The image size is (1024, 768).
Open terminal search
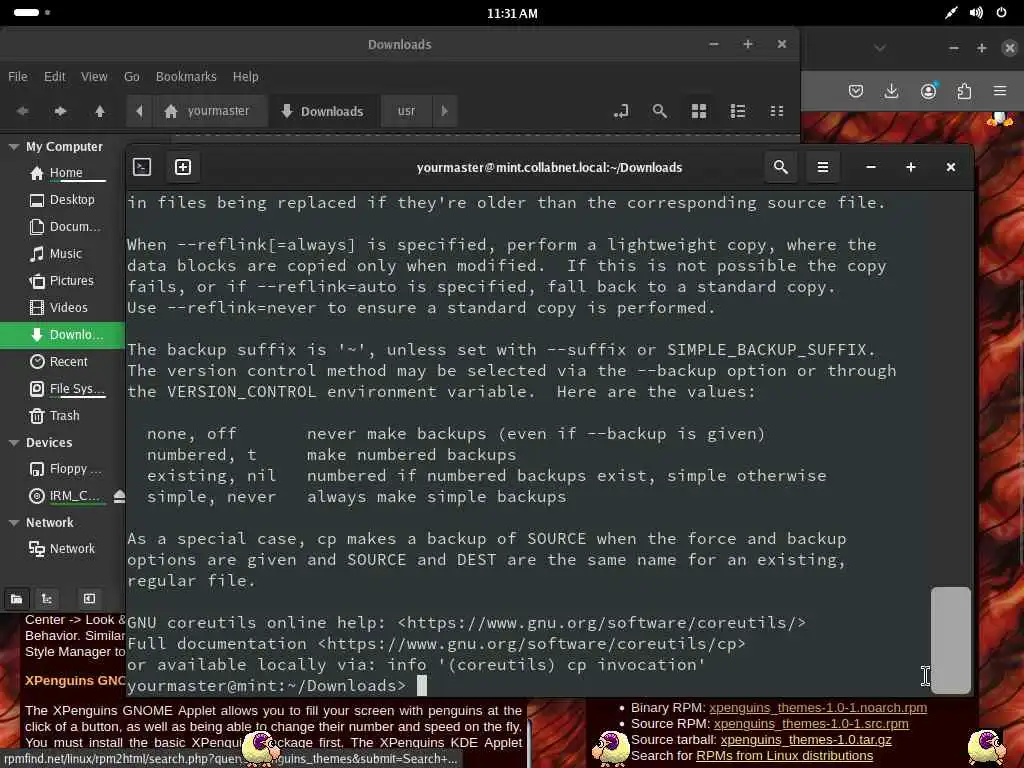(x=780, y=167)
